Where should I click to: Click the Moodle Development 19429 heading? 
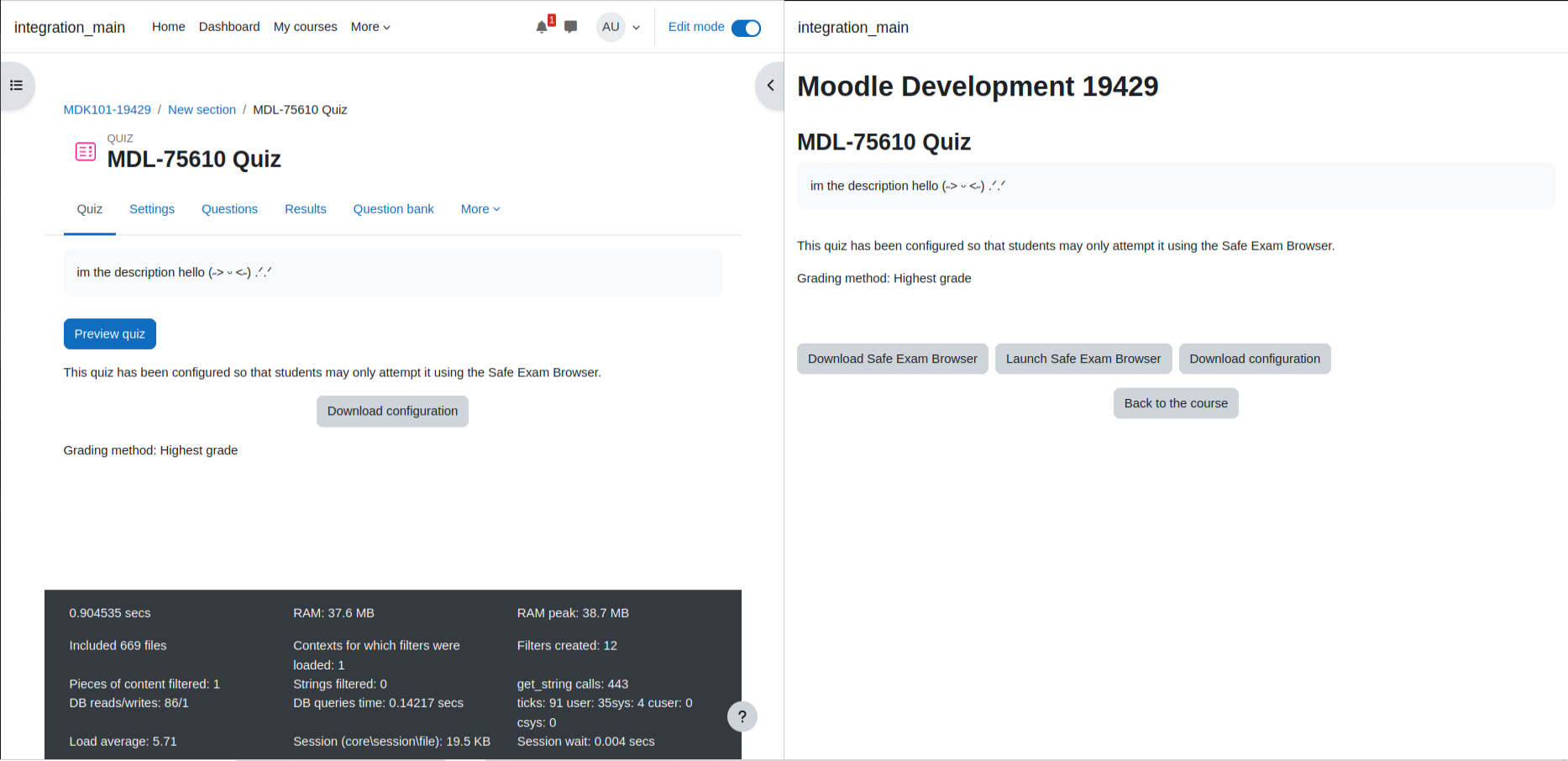(x=978, y=87)
